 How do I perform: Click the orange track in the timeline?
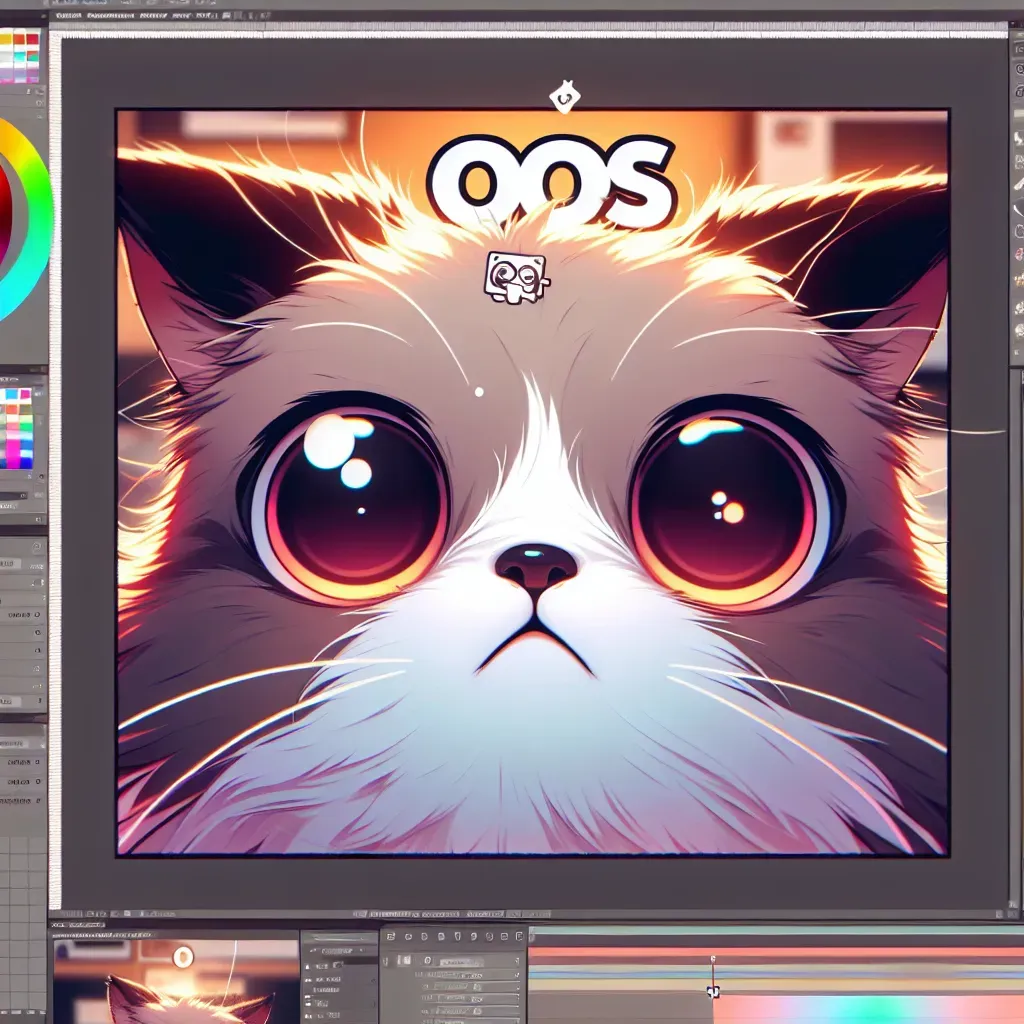tap(620, 952)
